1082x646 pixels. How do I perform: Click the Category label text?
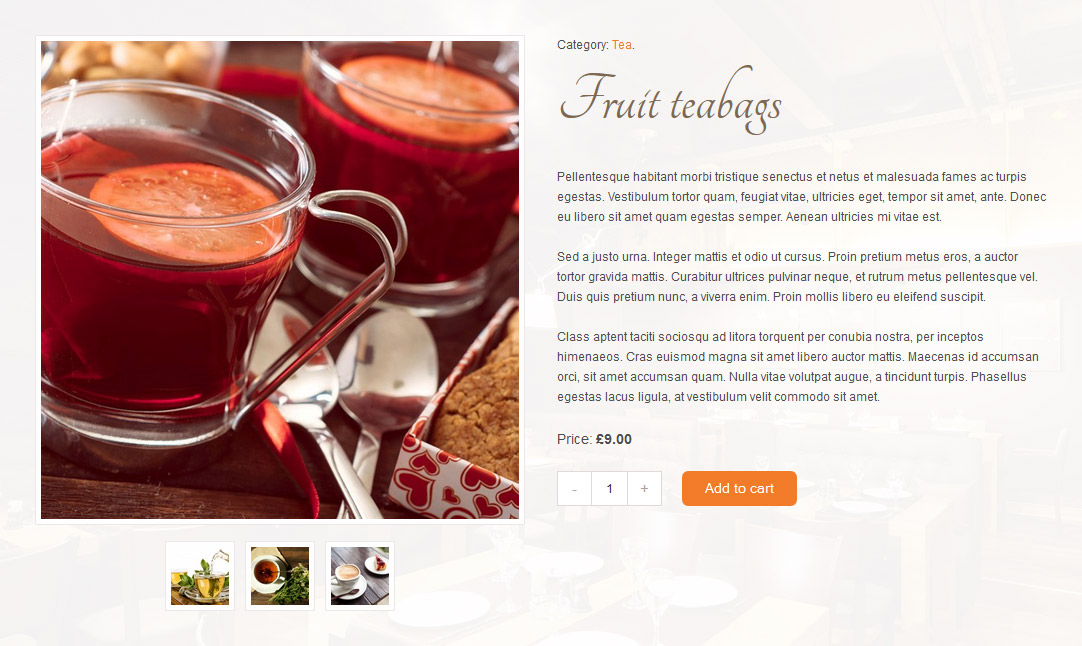tap(582, 45)
